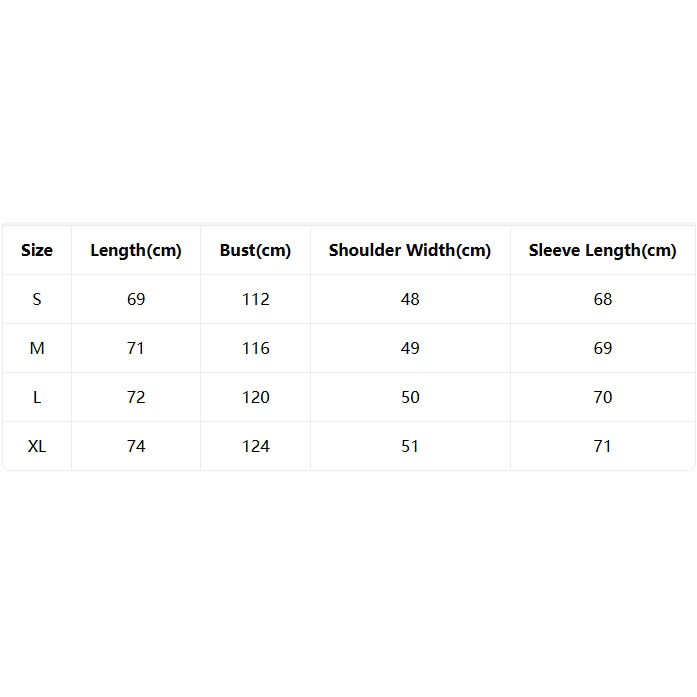Image resolution: width=697 pixels, height=697 pixels.
Task: Click the bust value 124
Action: pos(256,446)
